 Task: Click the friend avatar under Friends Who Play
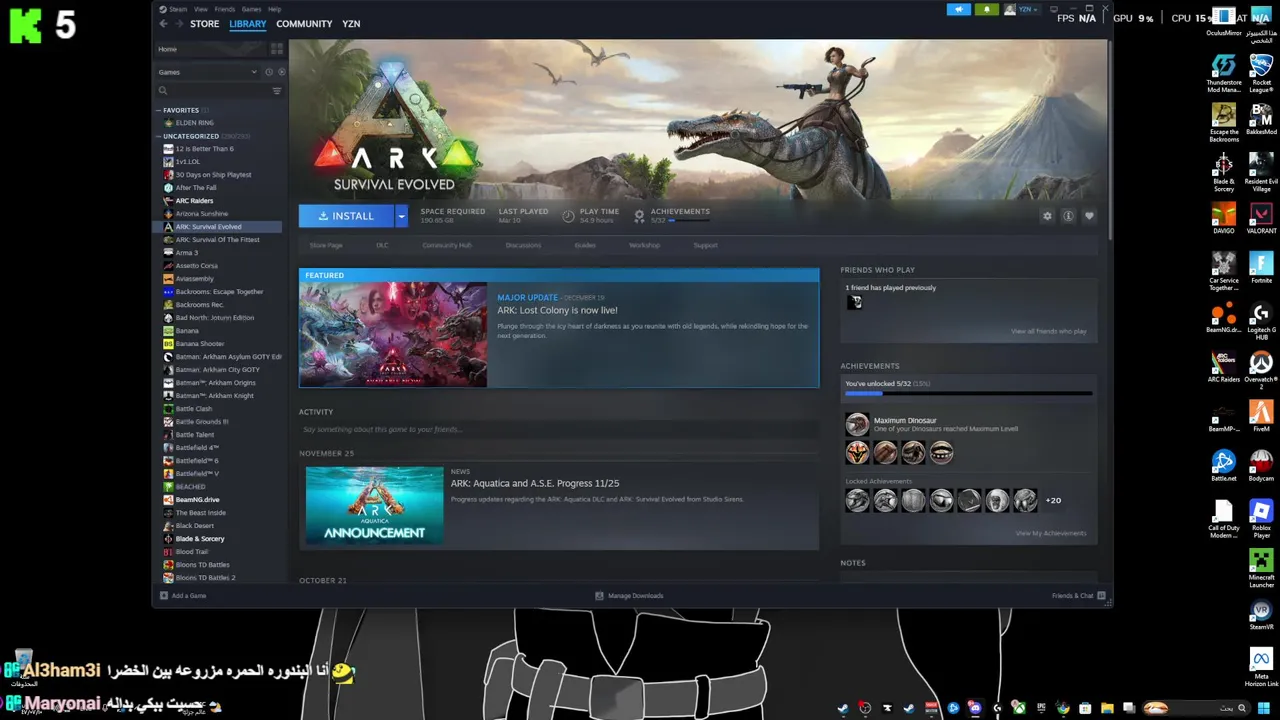854,302
